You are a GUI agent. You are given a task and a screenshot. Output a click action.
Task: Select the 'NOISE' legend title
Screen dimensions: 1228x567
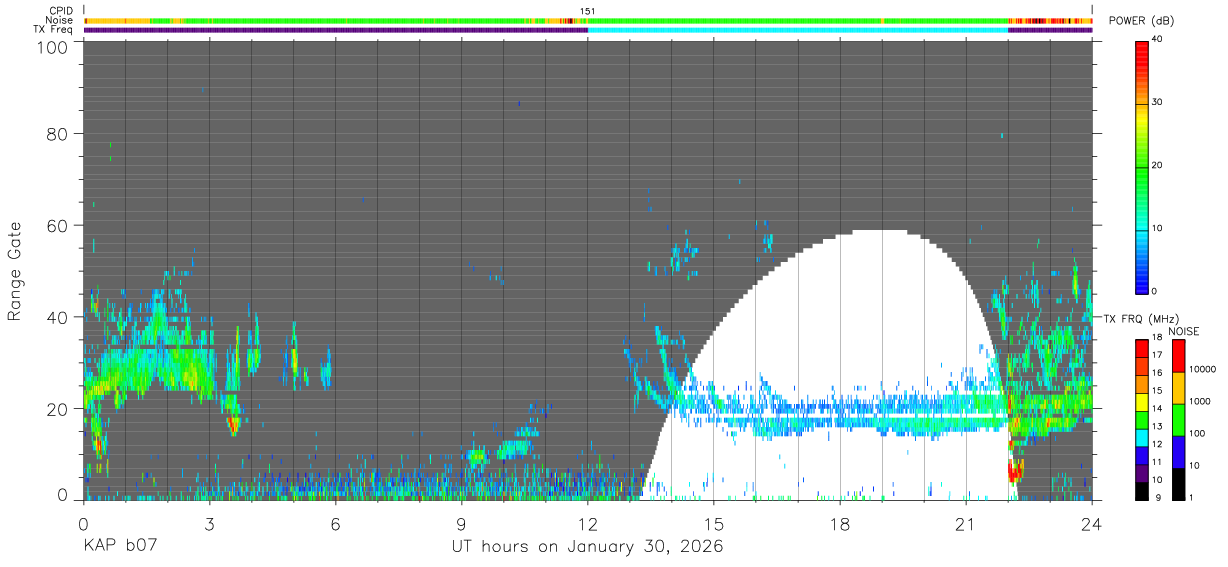tap(1183, 331)
